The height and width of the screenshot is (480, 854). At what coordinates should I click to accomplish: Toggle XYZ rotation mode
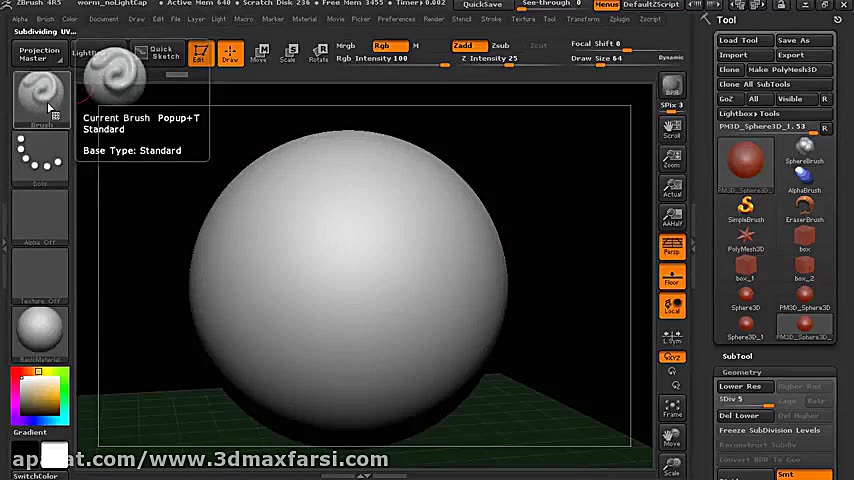672,357
